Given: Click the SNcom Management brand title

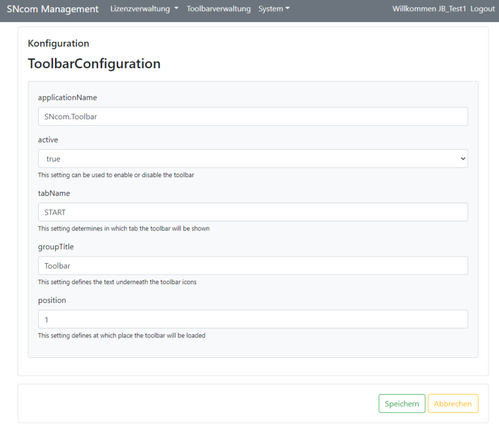Looking at the screenshot, I should [53, 9].
